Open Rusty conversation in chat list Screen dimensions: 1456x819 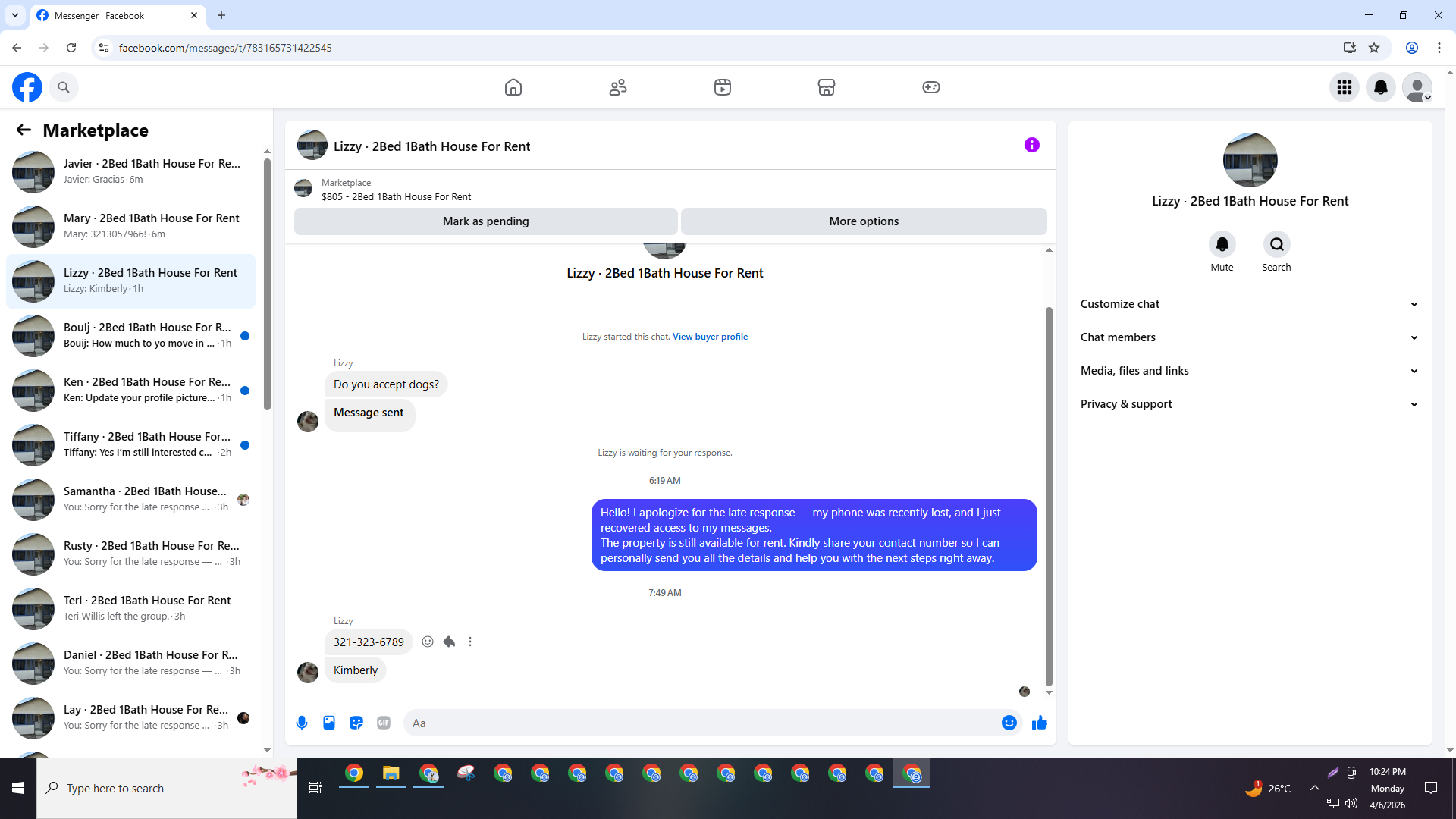click(x=130, y=554)
